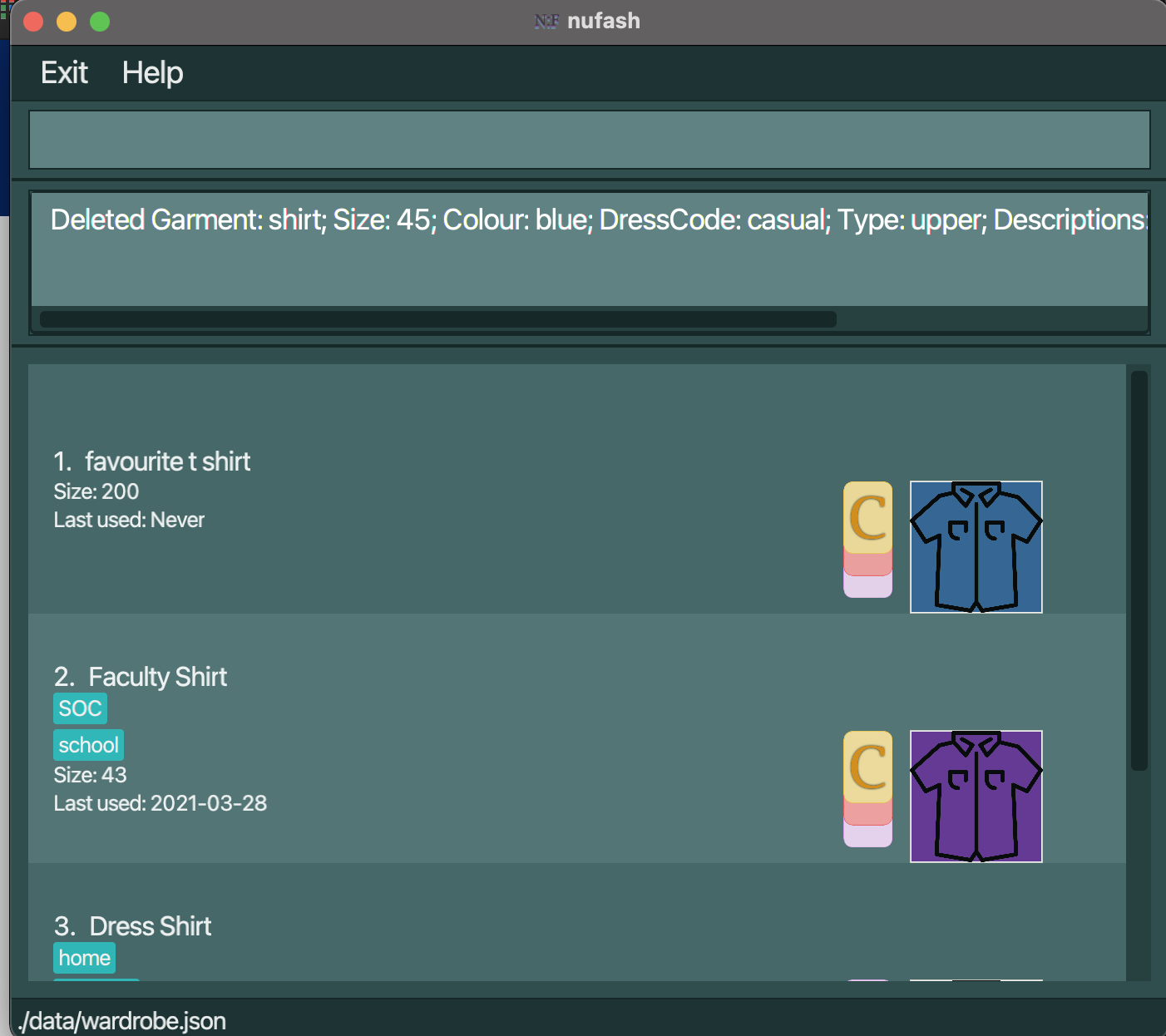Click the horizontal scrollbar in result box

pyautogui.click(x=438, y=319)
